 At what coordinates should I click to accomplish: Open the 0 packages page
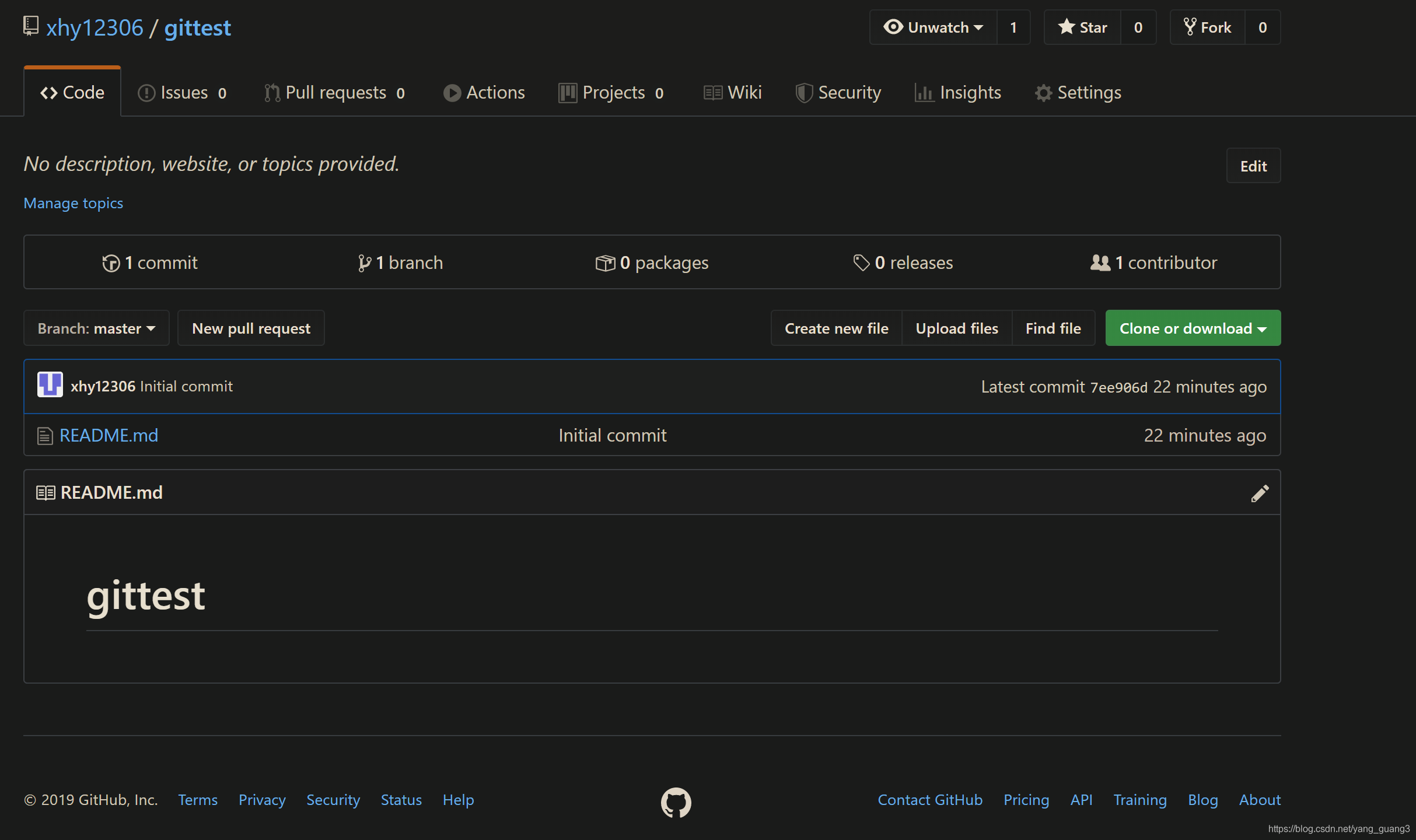click(x=652, y=262)
